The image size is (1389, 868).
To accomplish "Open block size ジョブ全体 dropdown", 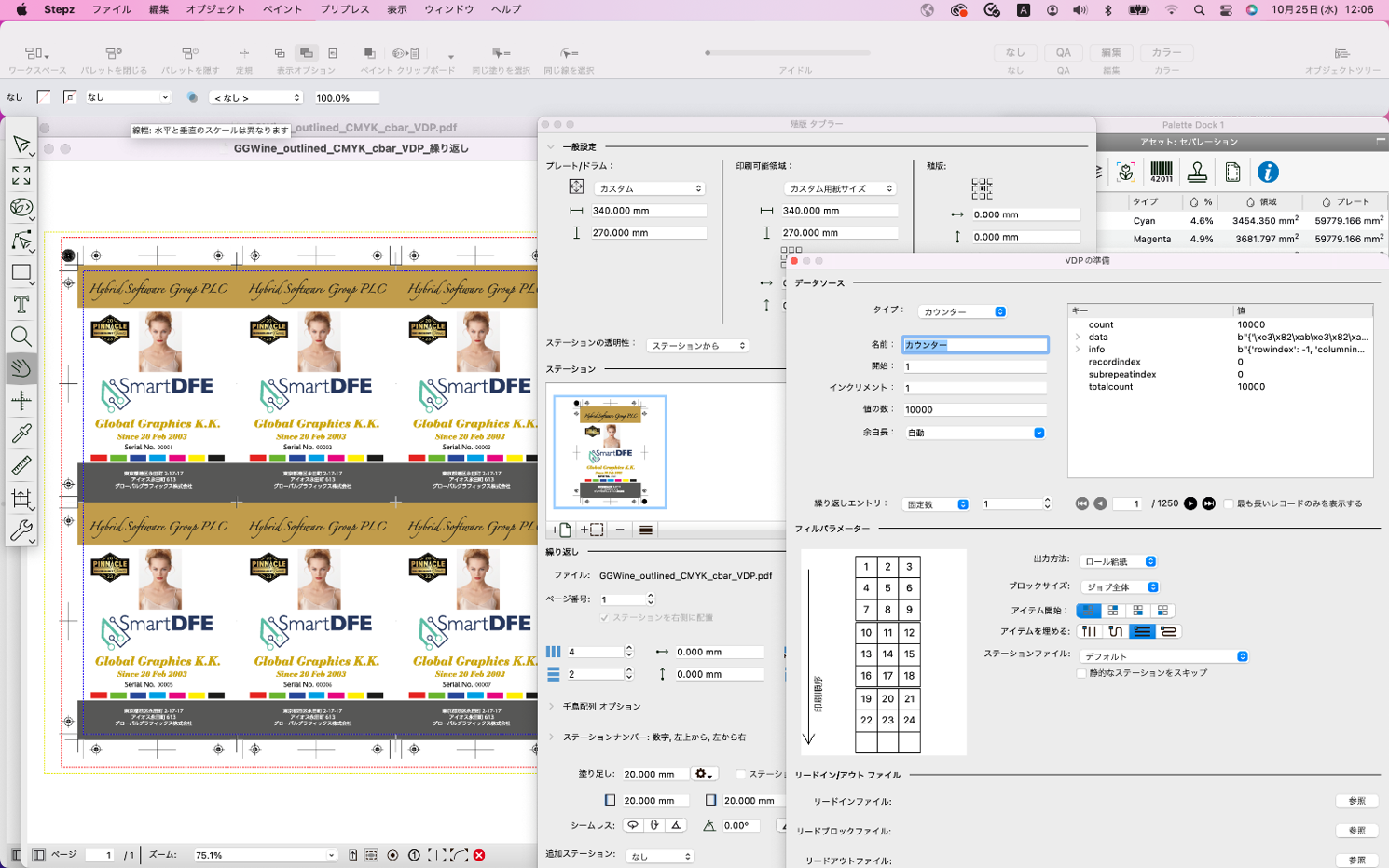I will [x=1120, y=586].
